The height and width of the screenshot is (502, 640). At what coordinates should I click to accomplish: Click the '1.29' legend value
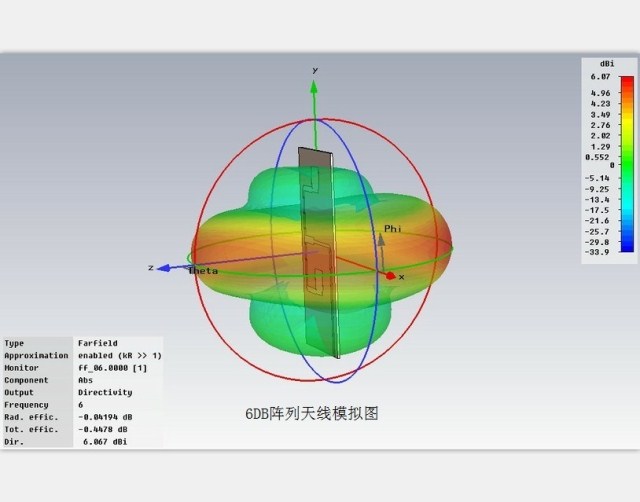[600, 147]
